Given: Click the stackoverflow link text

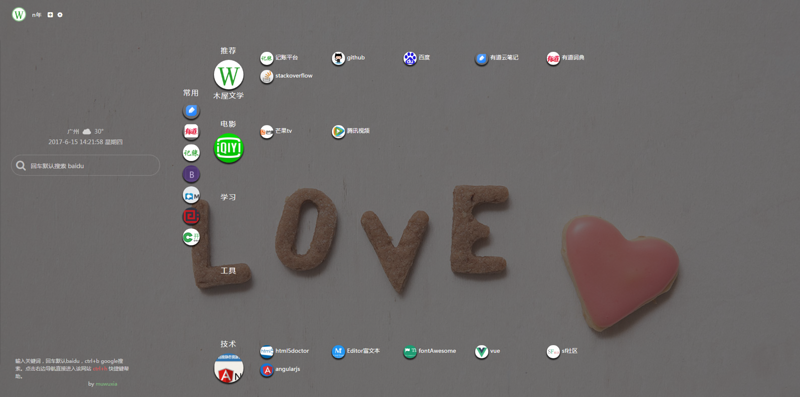Looking at the screenshot, I should click(x=294, y=76).
